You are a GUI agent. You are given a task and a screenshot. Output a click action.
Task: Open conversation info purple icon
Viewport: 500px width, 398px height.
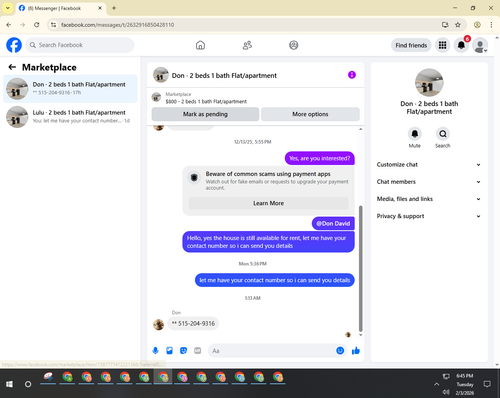pyautogui.click(x=352, y=75)
